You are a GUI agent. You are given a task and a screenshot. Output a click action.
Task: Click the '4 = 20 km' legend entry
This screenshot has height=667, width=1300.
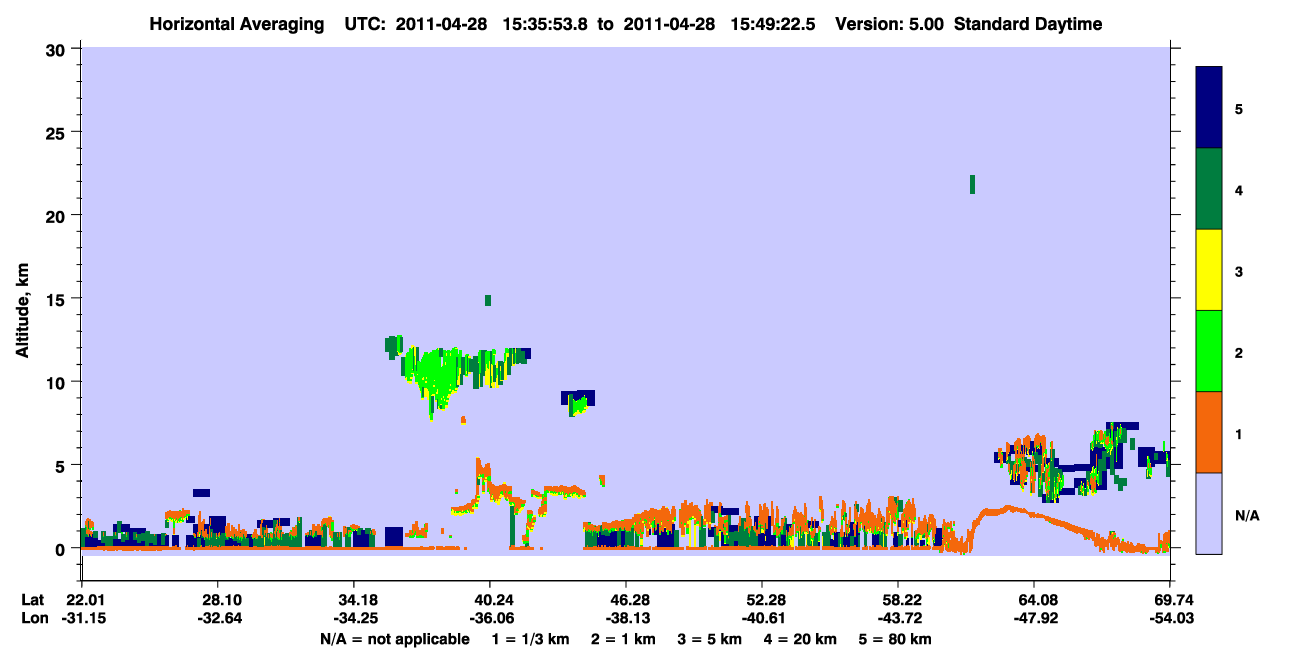[802, 639]
